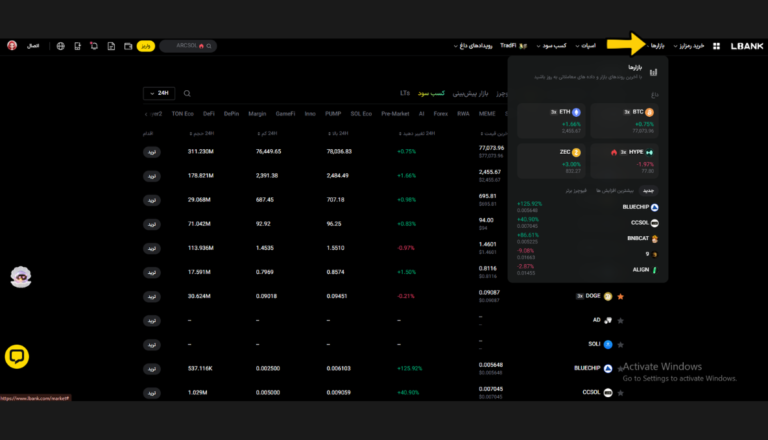This screenshot has height=440, width=768.
Task: Open BNBCAT in the popup list
Action: point(588,239)
